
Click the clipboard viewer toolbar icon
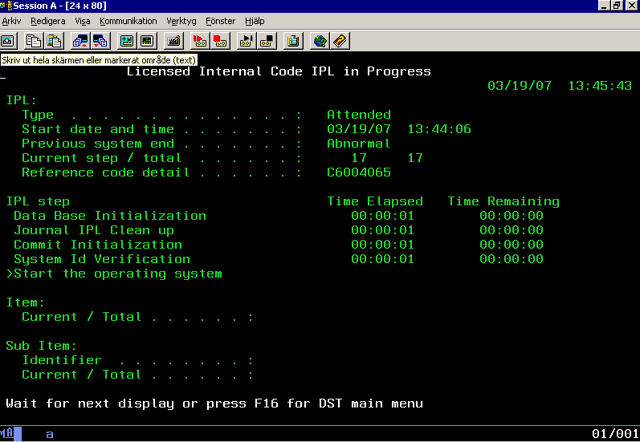[x=293, y=41]
